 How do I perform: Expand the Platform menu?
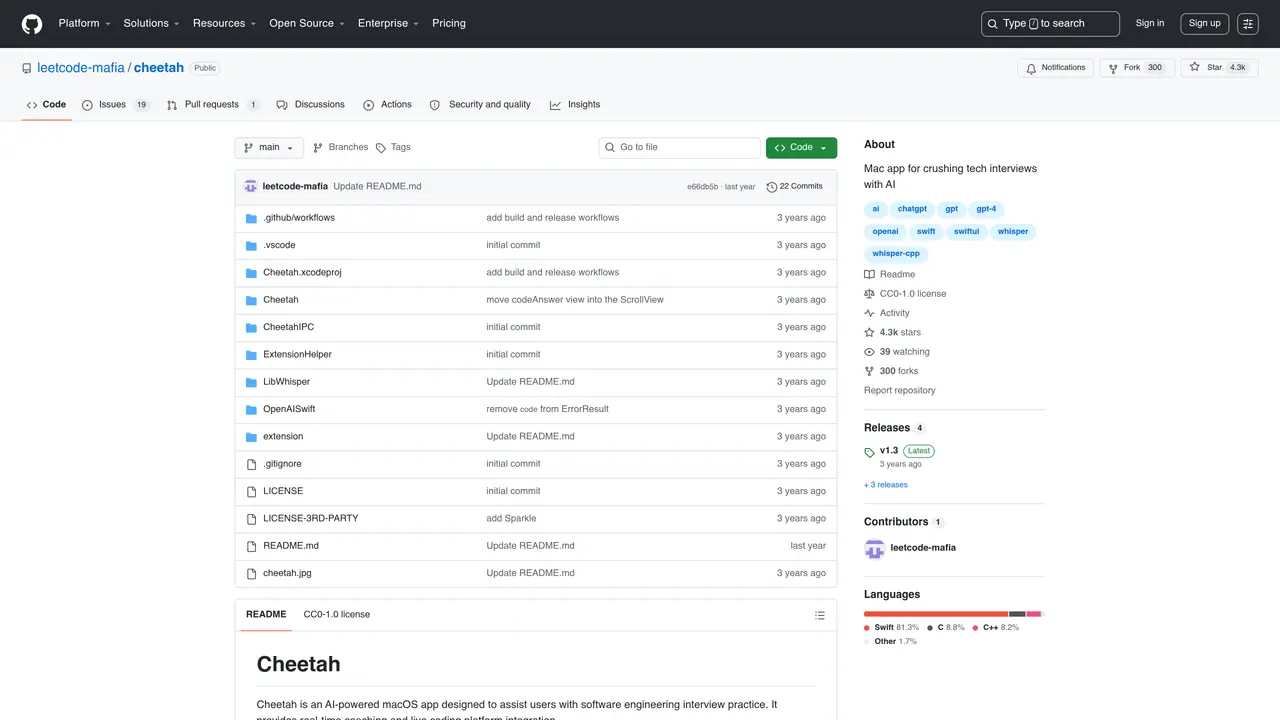click(x=84, y=23)
